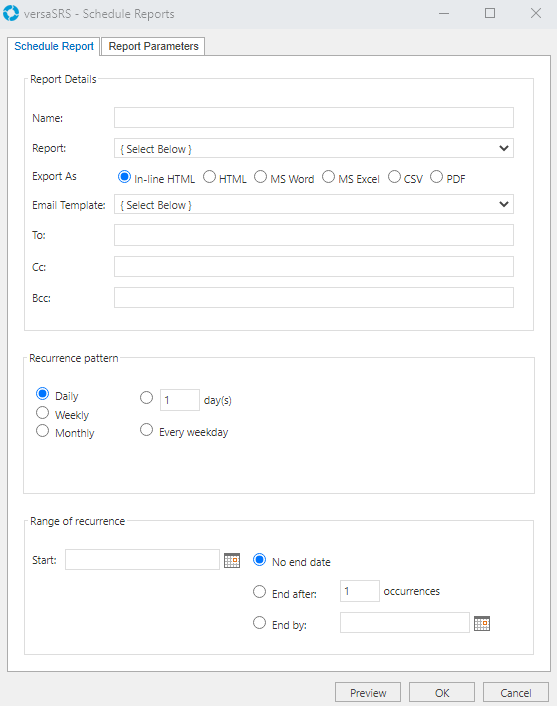Select the every N day(s) option

(x=146, y=398)
